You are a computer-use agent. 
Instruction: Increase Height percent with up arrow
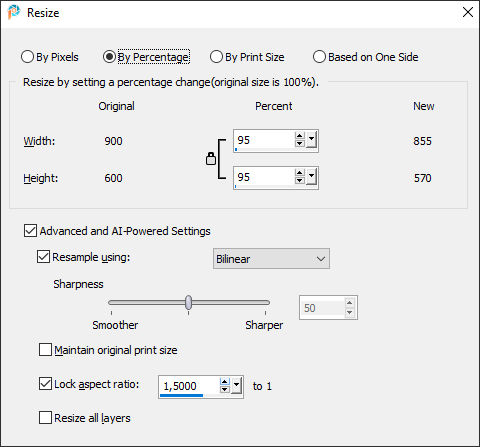tap(300, 173)
